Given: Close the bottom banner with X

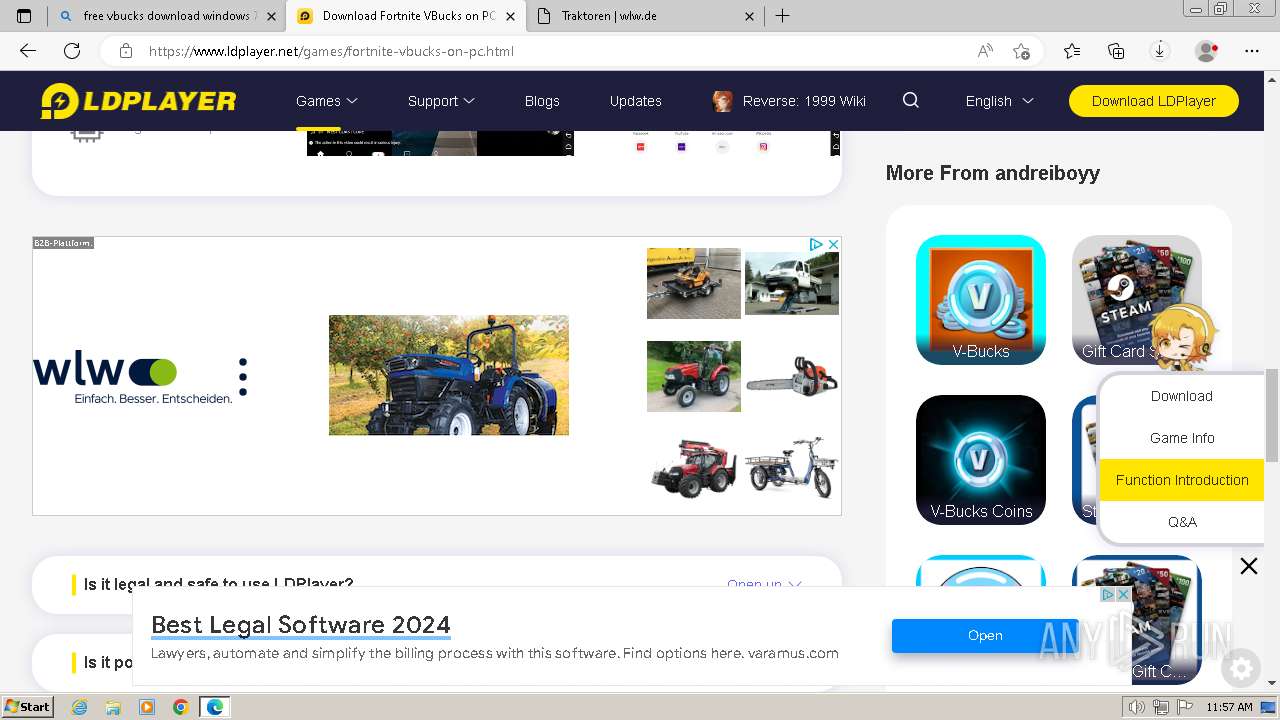Looking at the screenshot, I should click(x=1249, y=567).
